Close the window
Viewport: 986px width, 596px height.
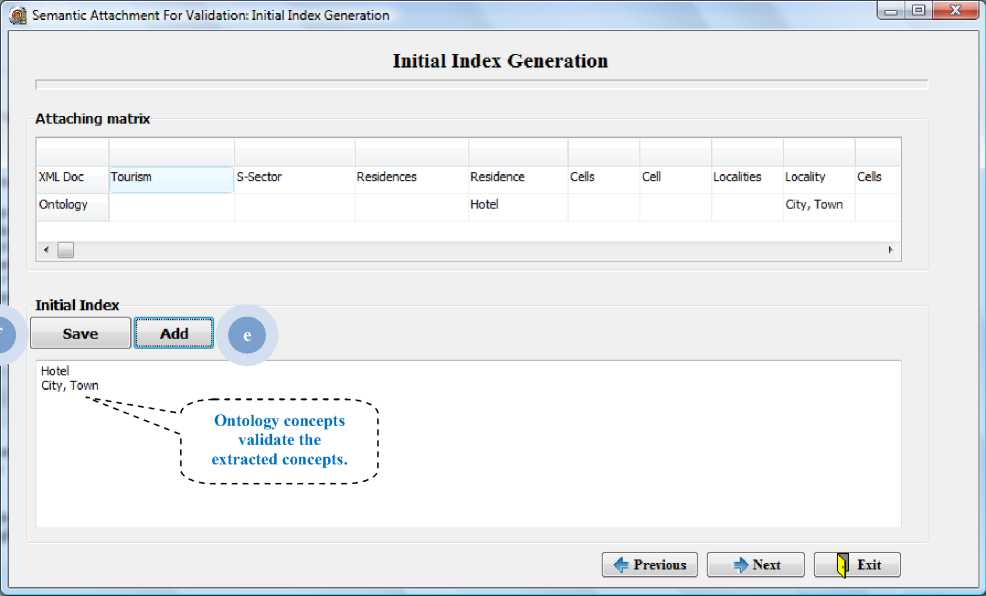[x=955, y=11]
